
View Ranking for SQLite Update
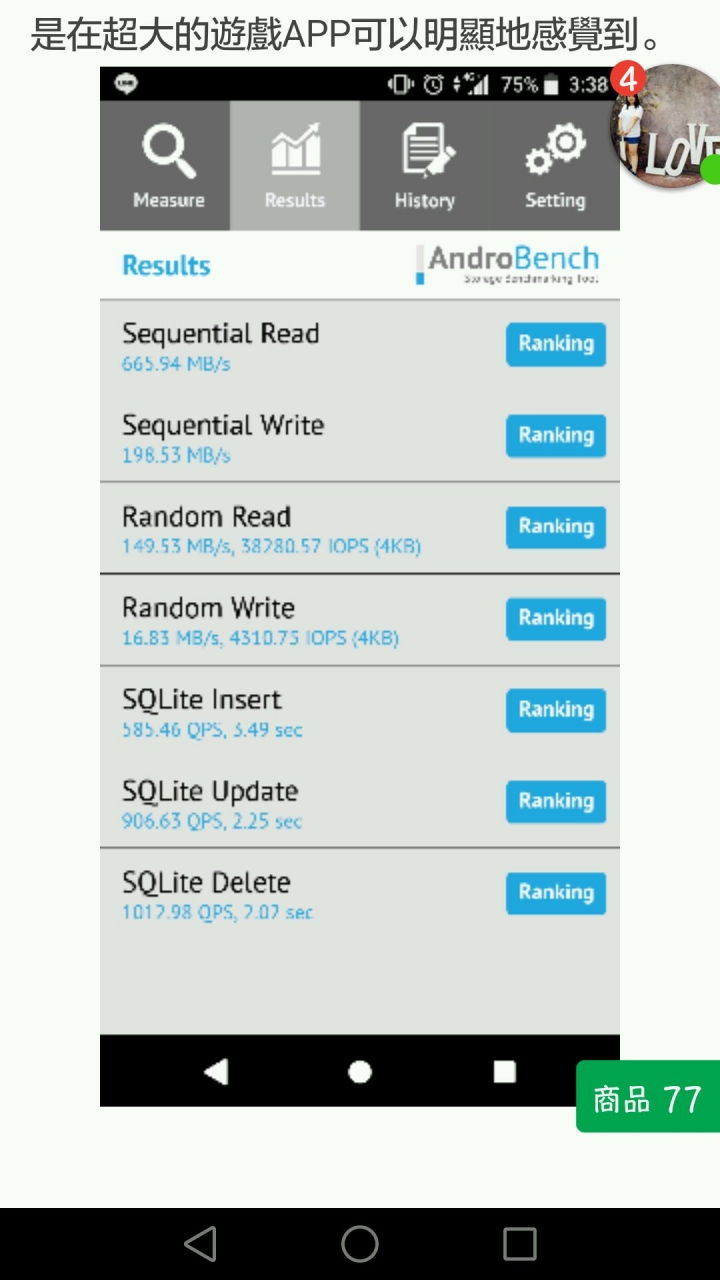pyautogui.click(x=556, y=801)
